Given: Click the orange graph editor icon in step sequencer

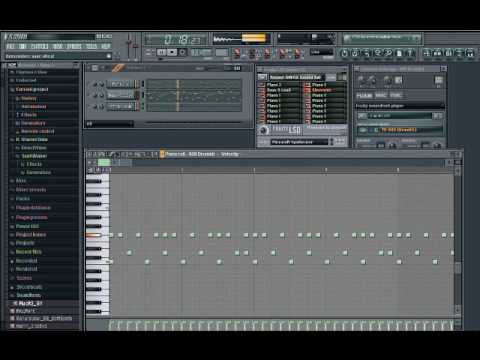Looking at the screenshot, I should click(118, 68).
